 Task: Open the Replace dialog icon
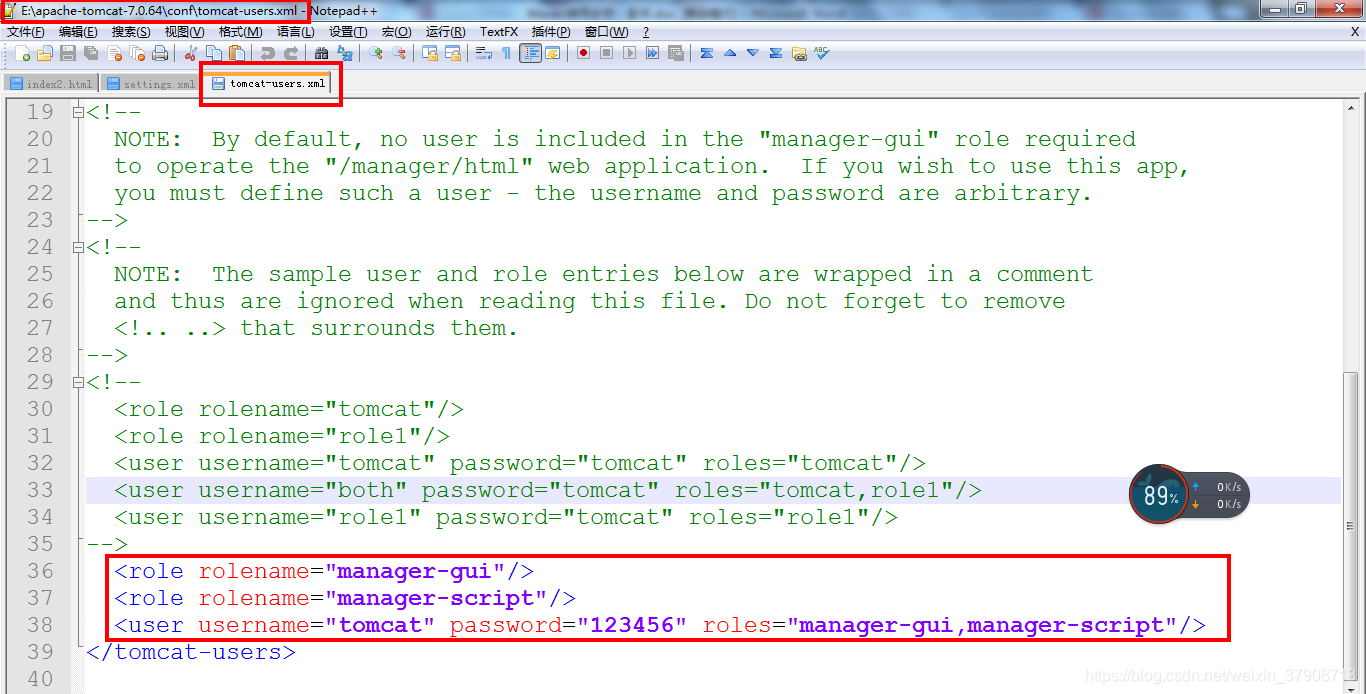[x=344, y=53]
